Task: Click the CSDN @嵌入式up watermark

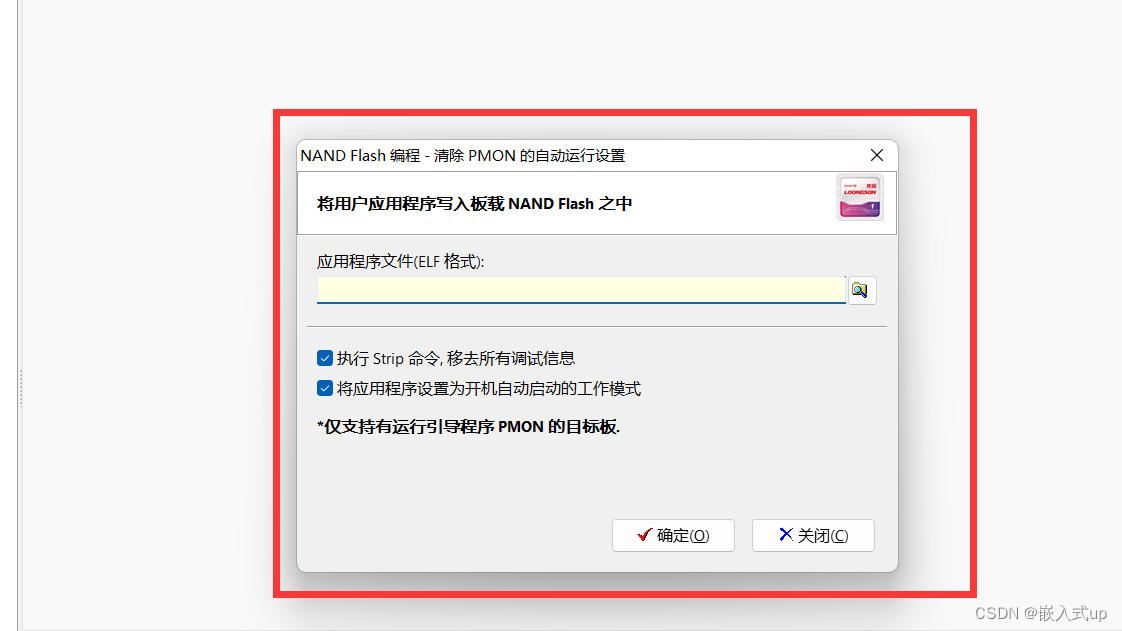Action: click(x=1041, y=613)
